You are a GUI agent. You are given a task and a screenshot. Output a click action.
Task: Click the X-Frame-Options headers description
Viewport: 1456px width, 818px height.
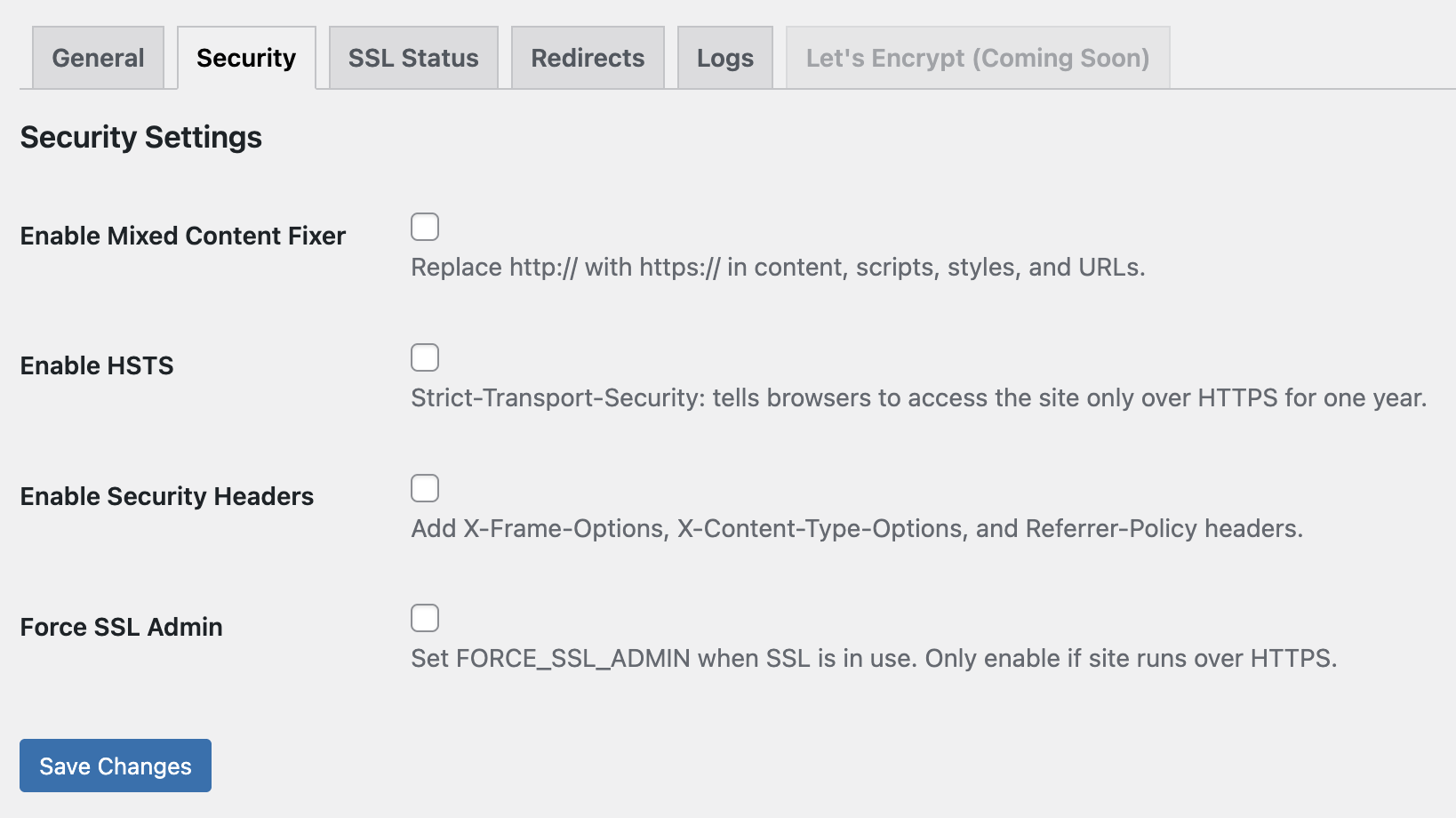[856, 528]
